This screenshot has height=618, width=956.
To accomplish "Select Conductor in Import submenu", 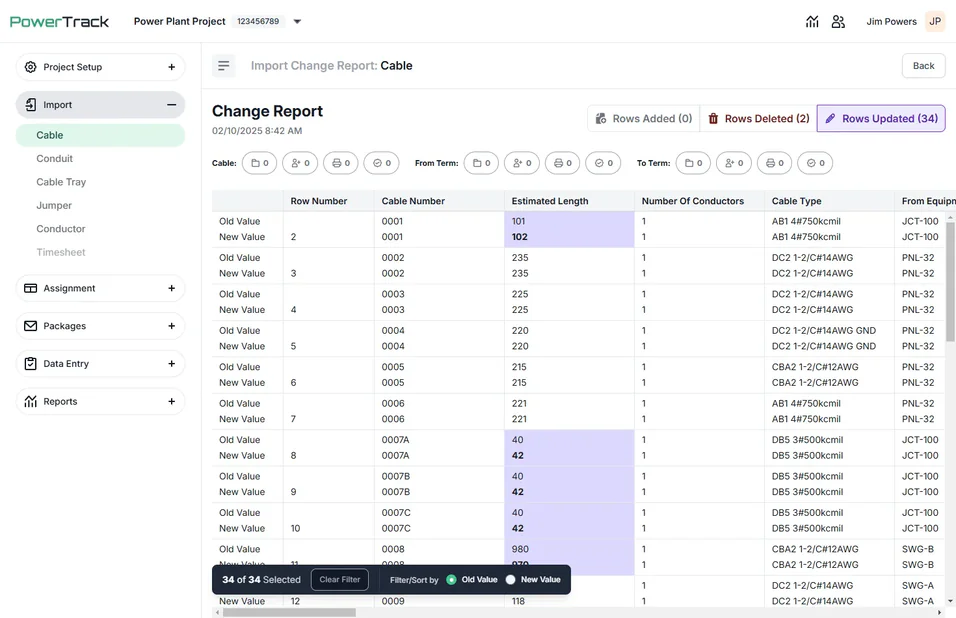I will pos(60,229).
